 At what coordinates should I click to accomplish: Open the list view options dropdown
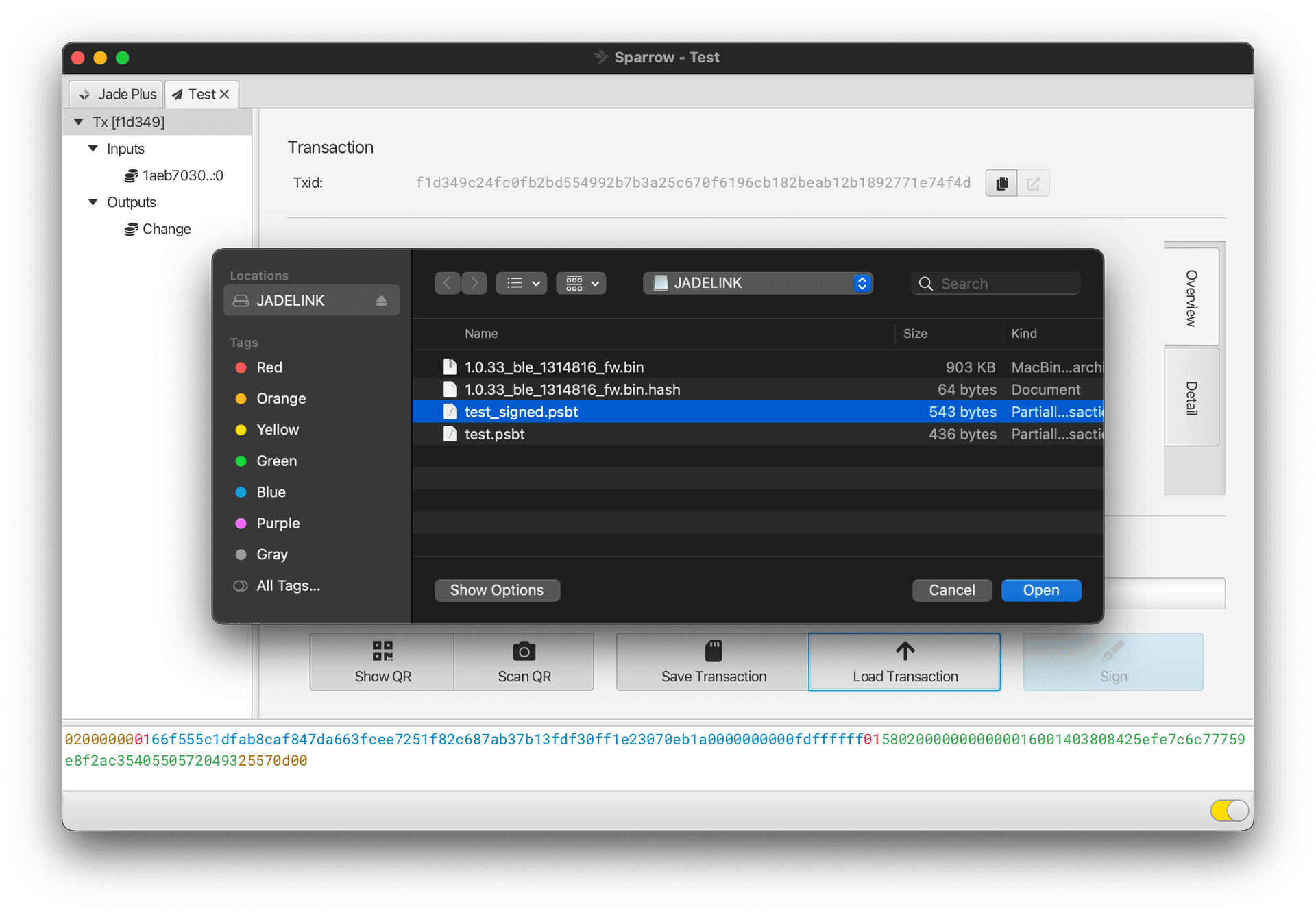[x=522, y=283]
